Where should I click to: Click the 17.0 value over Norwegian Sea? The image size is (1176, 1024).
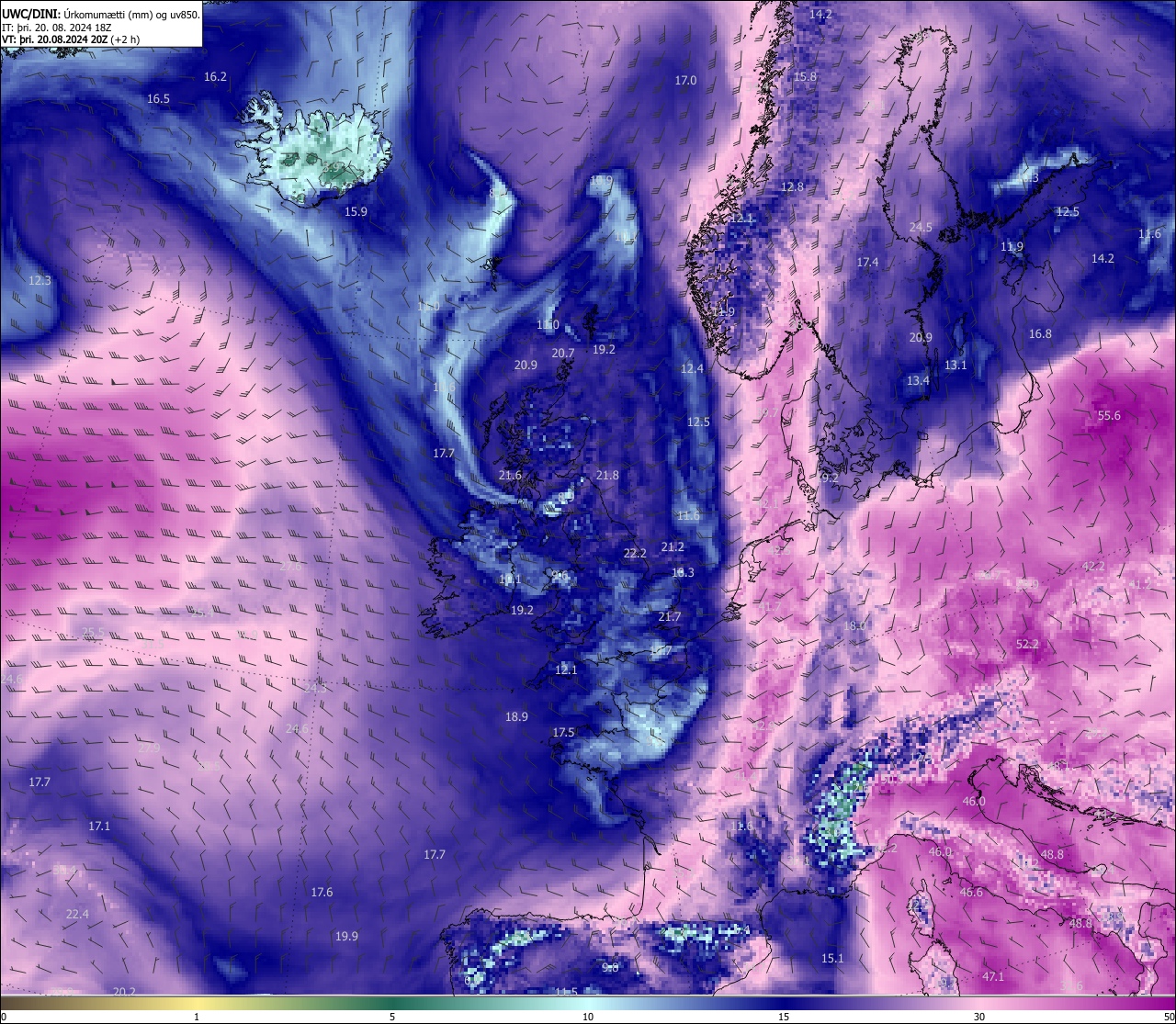click(685, 81)
